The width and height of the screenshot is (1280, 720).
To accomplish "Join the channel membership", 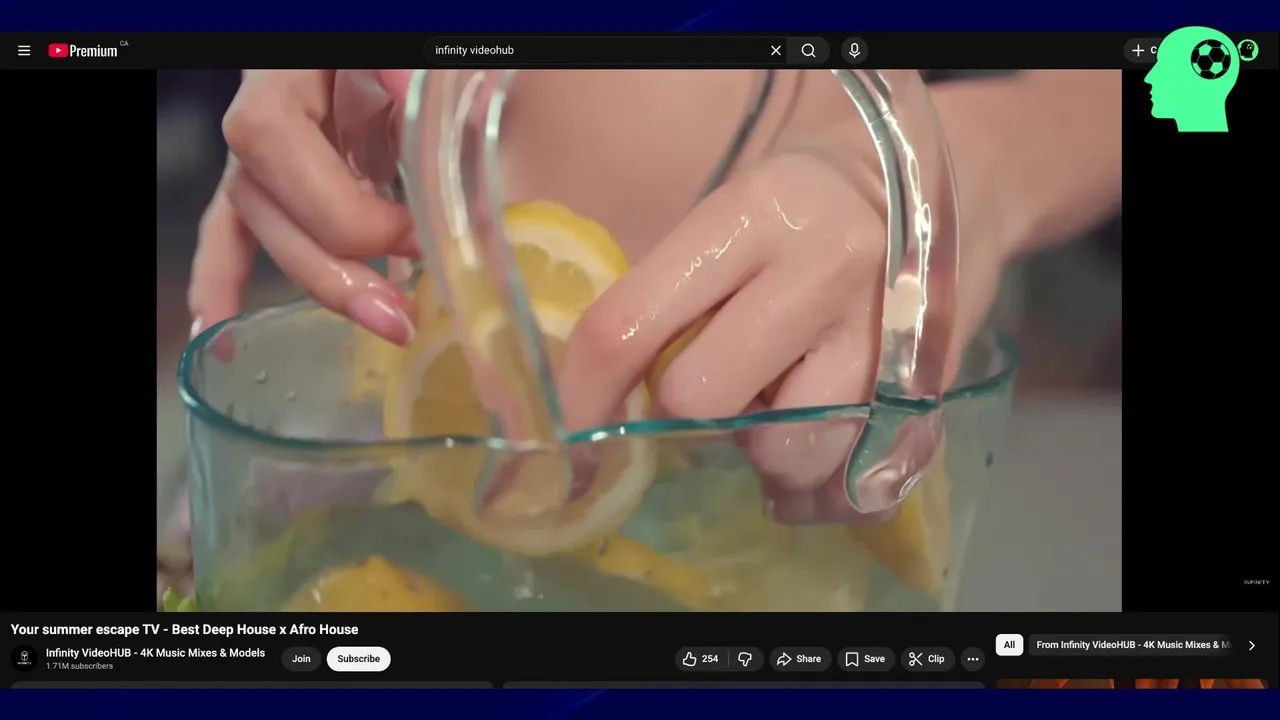I will click(301, 659).
